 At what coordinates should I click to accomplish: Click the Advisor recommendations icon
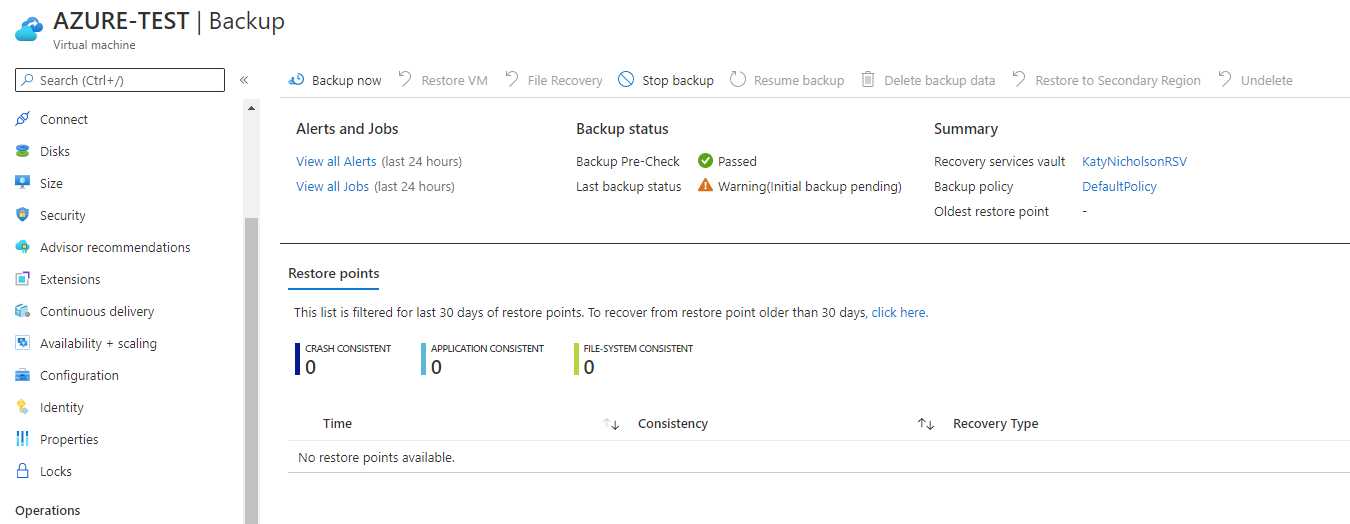(x=22, y=247)
